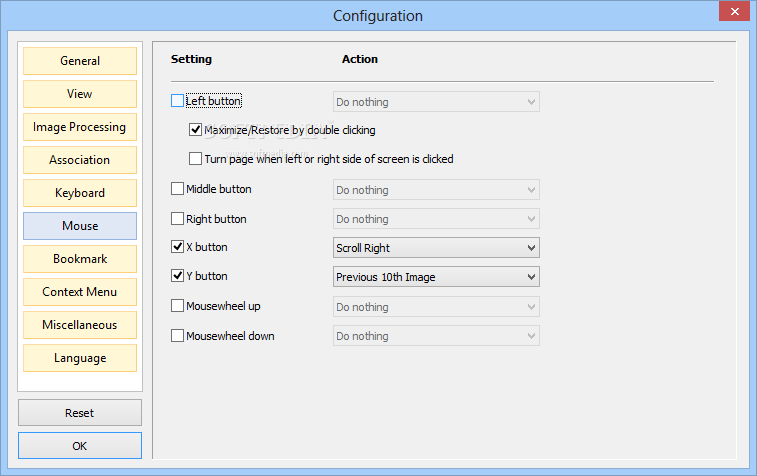This screenshot has height=476, width=757.
Task: Switch to the View tab
Action: pos(80,94)
